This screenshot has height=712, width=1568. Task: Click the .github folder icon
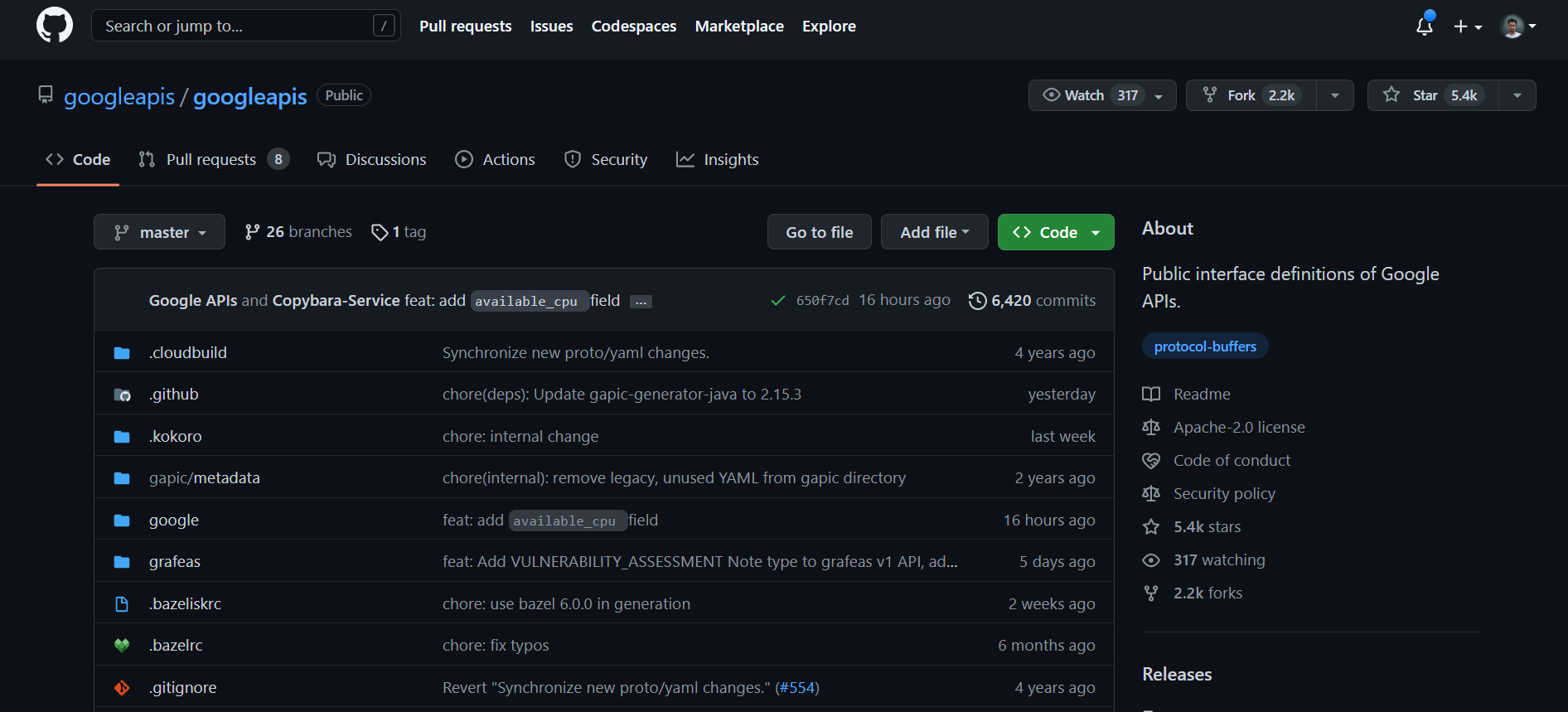[122, 395]
